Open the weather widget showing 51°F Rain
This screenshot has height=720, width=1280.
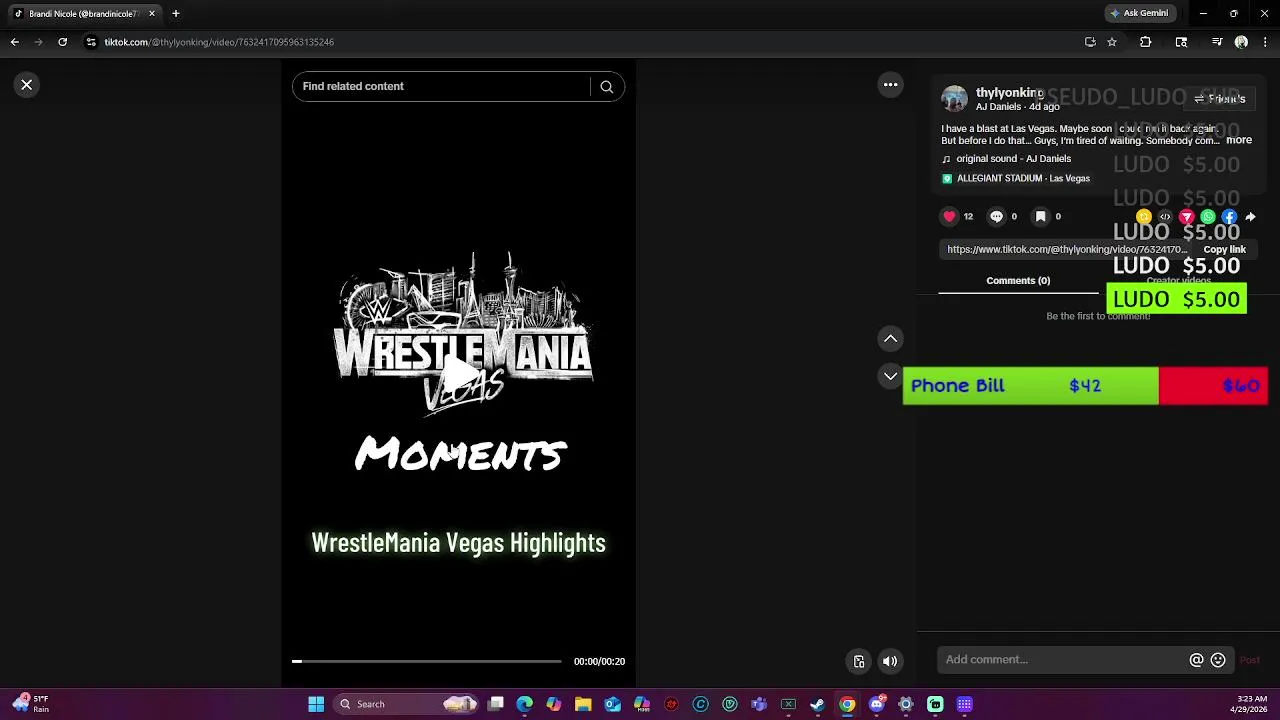tap(32, 704)
